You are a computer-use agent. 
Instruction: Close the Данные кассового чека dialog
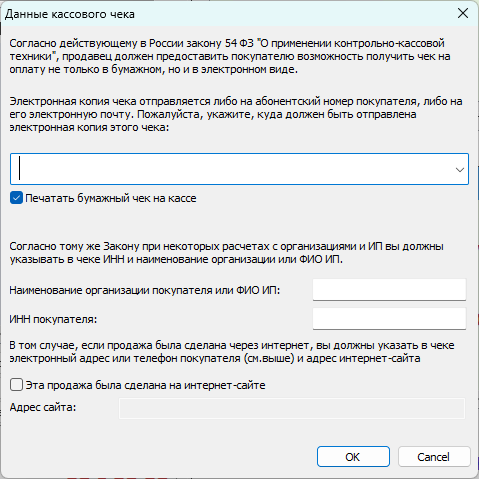pos(463,13)
